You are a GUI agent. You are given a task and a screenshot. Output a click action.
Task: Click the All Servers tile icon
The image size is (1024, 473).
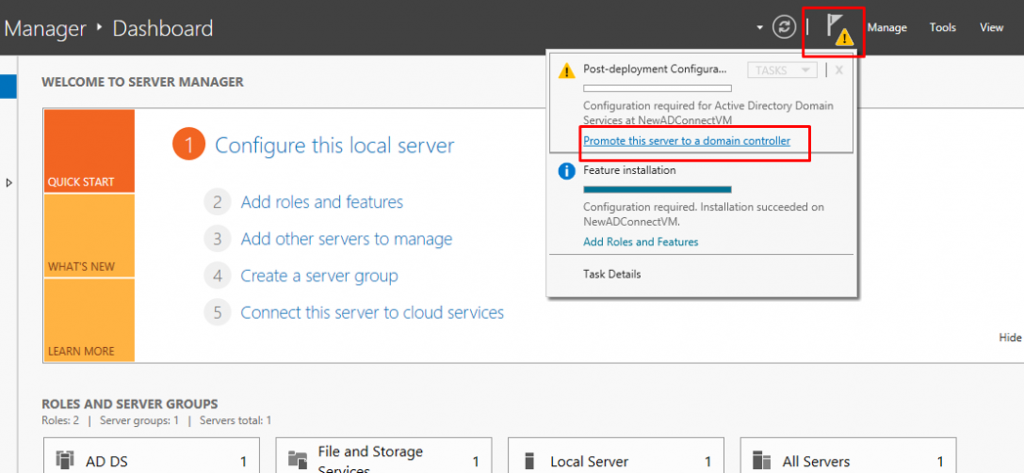(x=762, y=460)
